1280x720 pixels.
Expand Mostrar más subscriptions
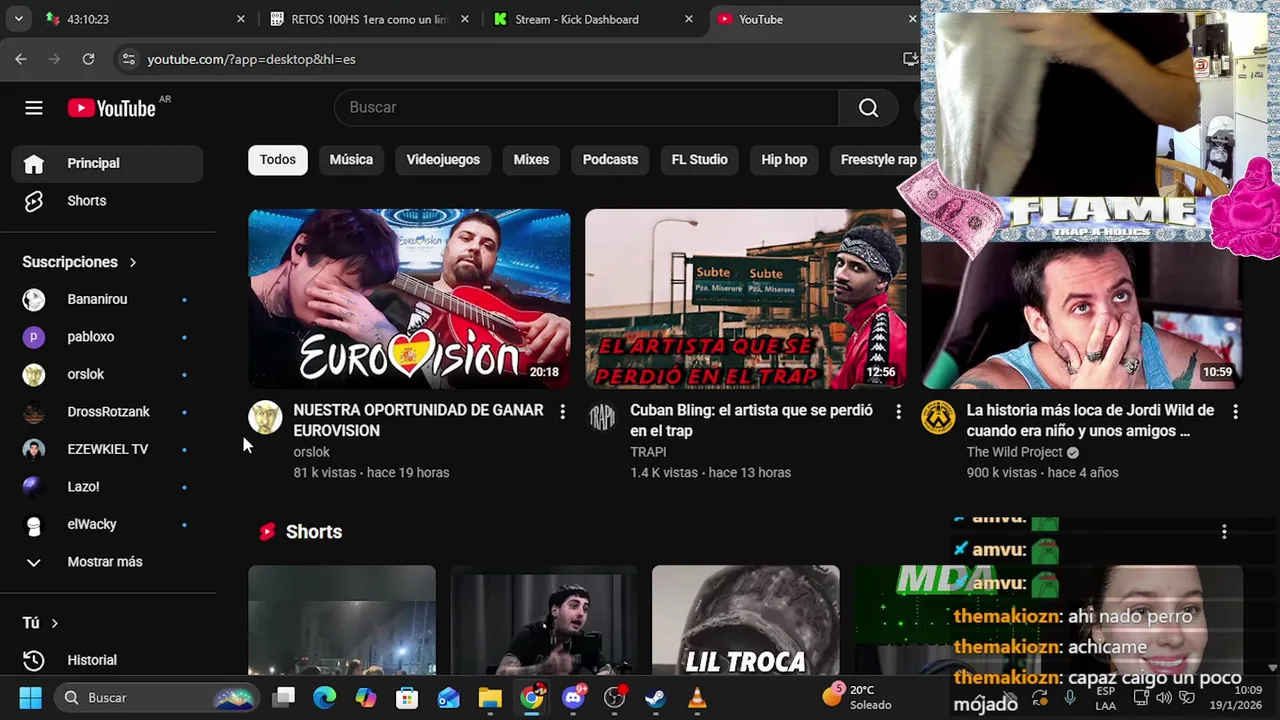tap(107, 562)
